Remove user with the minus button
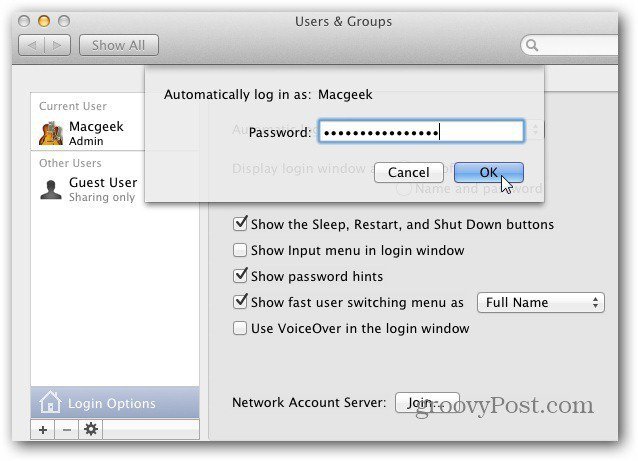638x461 pixels. (67, 429)
